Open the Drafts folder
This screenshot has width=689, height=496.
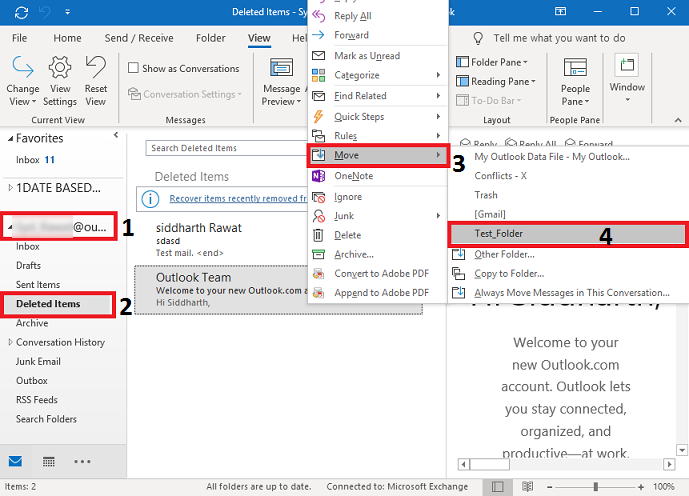(28, 265)
